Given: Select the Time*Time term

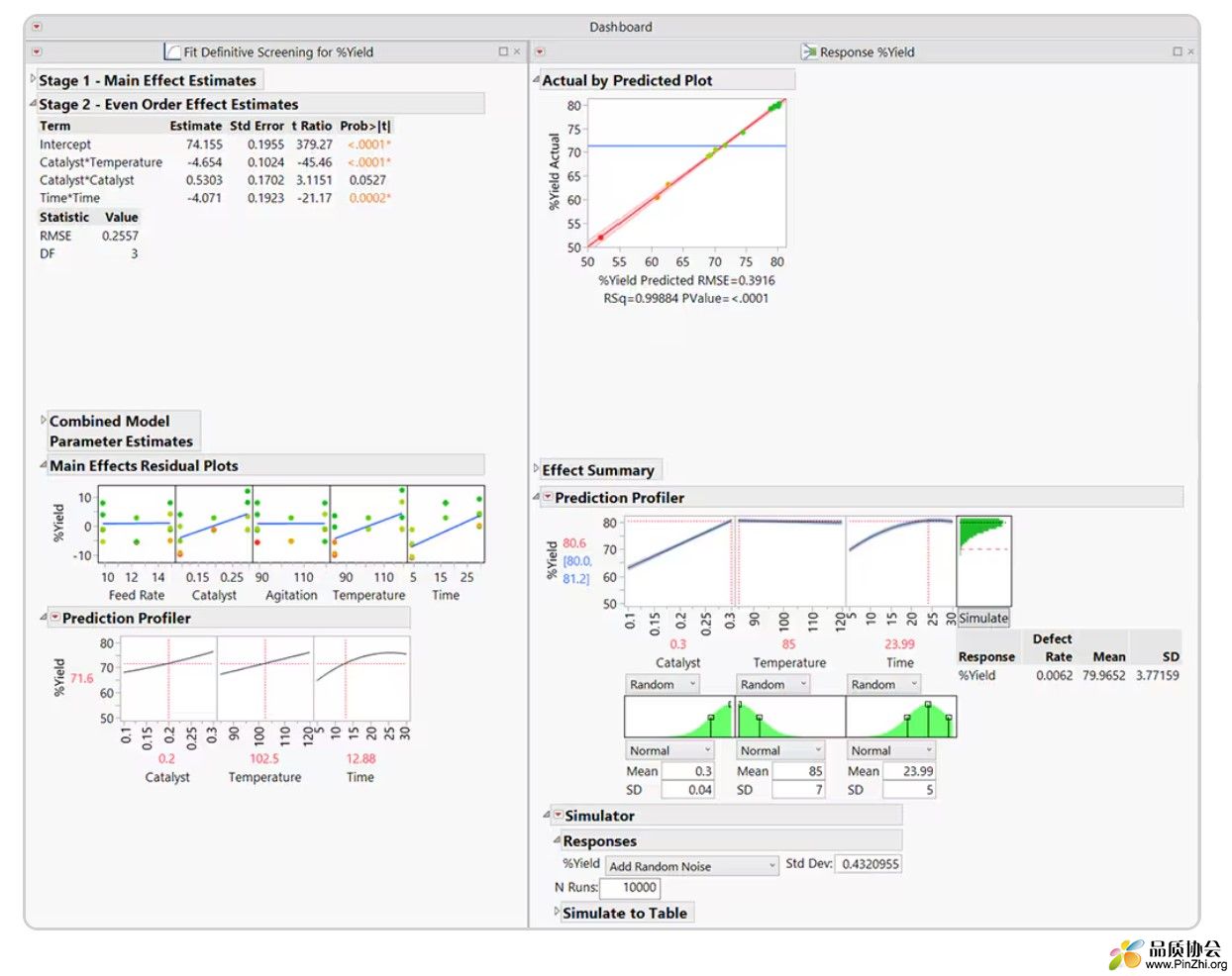Looking at the screenshot, I should click(69, 198).
